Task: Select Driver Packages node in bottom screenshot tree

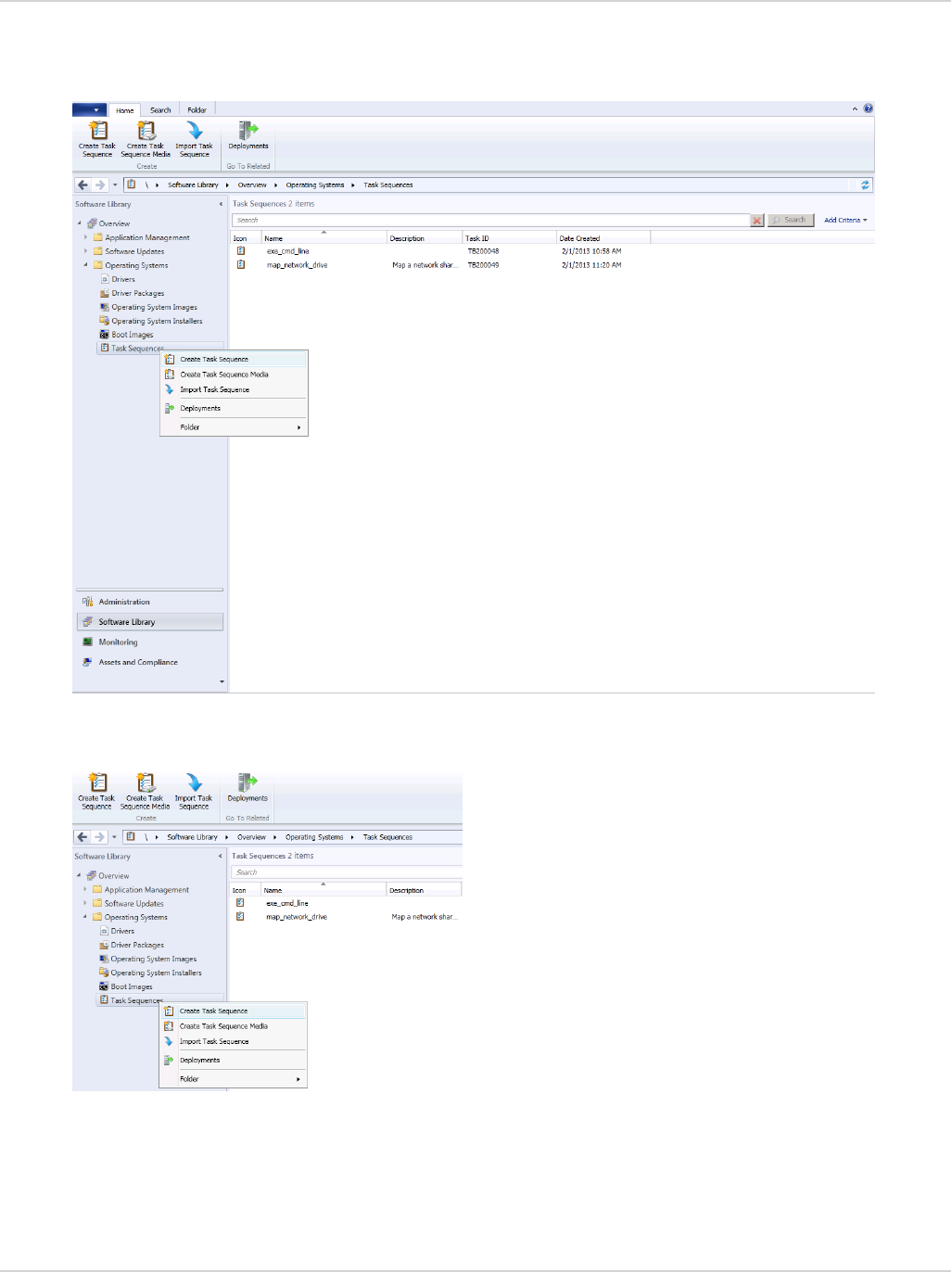Action: point(137,945)
